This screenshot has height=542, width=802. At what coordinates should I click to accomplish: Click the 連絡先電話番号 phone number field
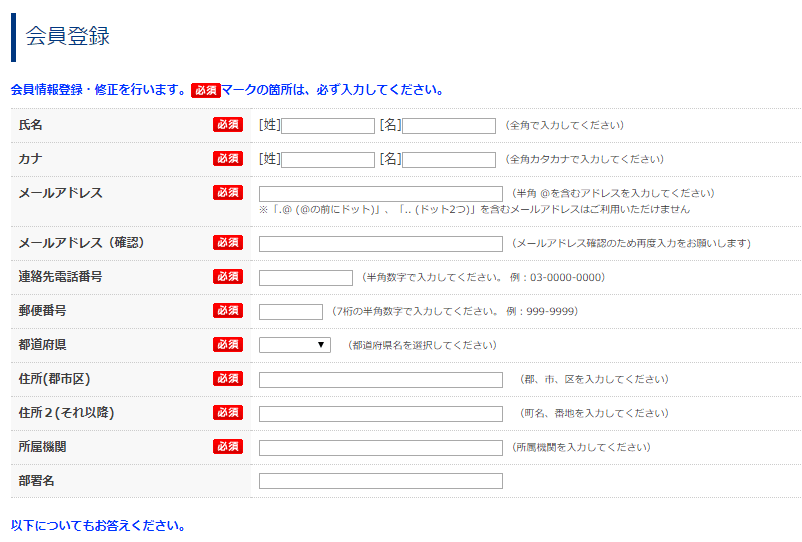[x=306, y=278]
